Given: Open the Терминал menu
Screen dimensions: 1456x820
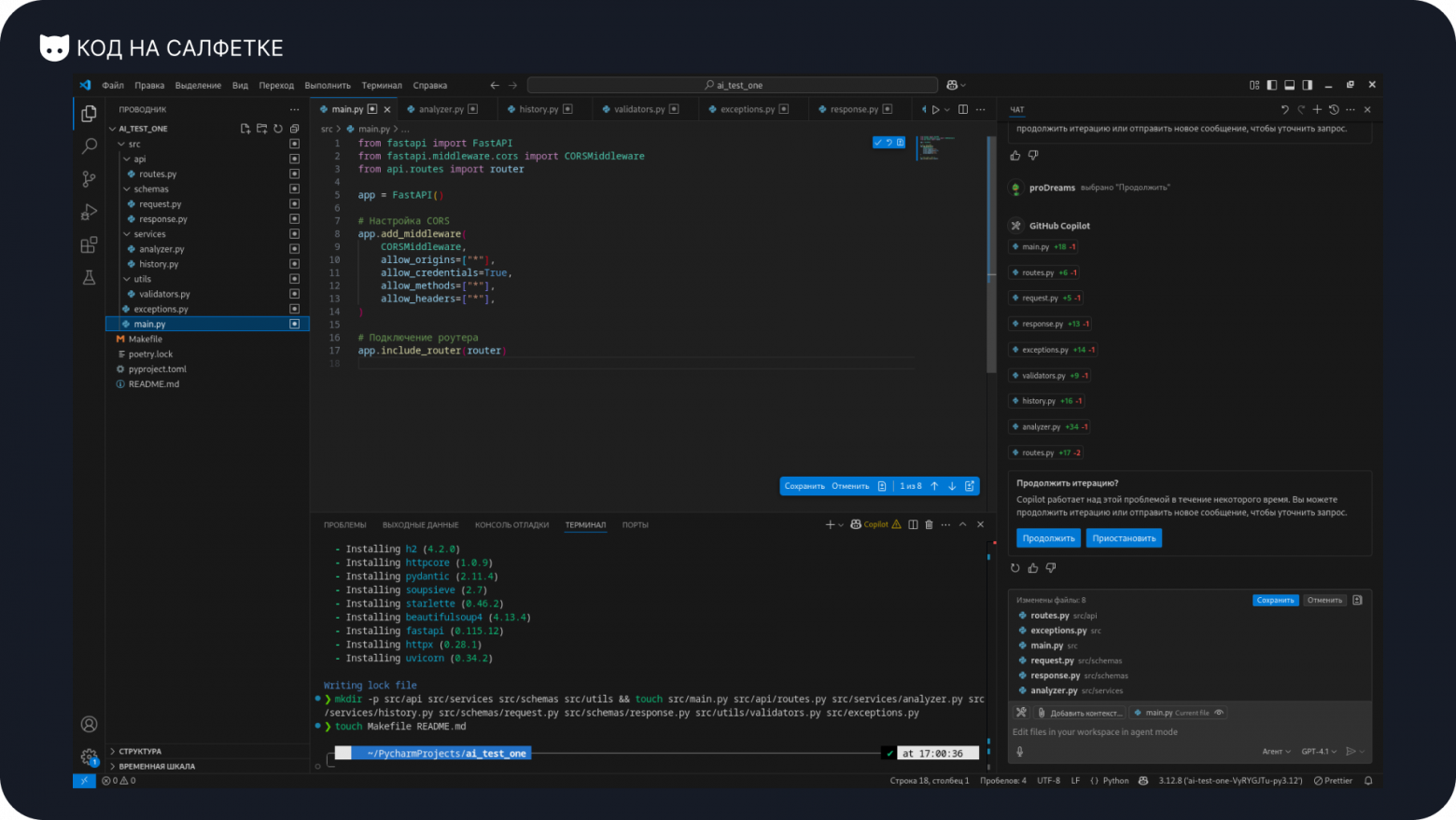Looking at the screenshot, I should tap(382, 85).
